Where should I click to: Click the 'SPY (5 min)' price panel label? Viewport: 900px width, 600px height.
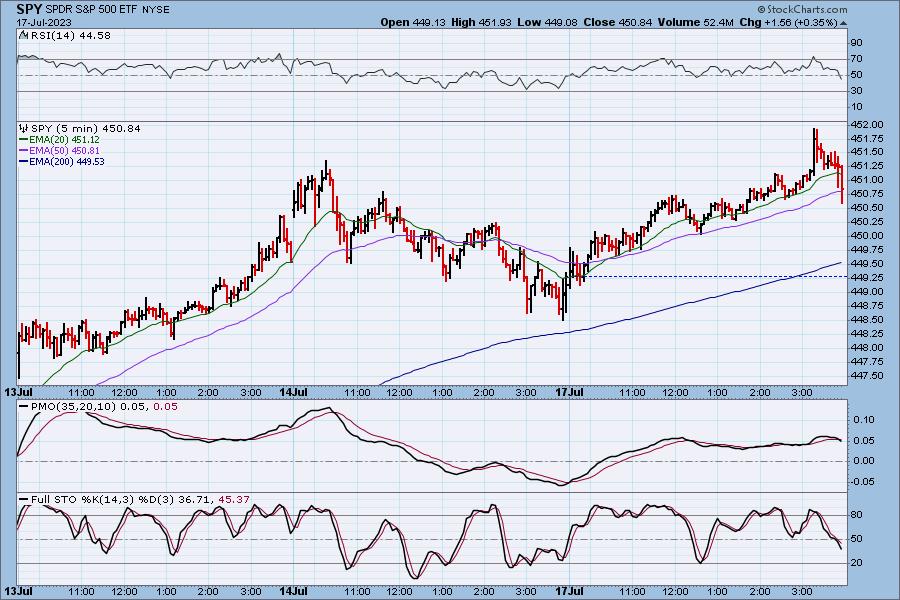tap(63, 128)
